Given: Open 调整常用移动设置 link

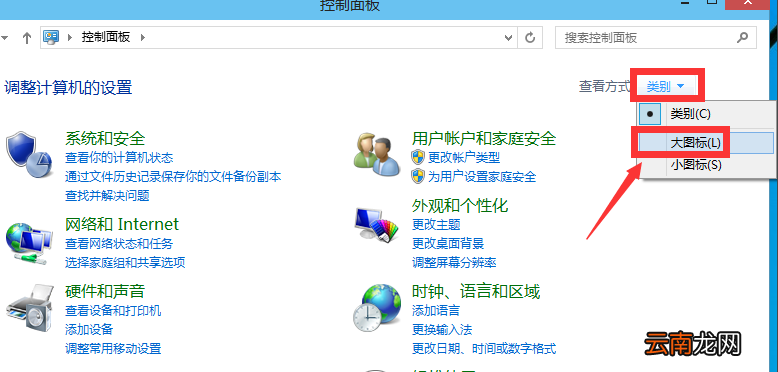Looking at the screenshot, I should point(113,349).
